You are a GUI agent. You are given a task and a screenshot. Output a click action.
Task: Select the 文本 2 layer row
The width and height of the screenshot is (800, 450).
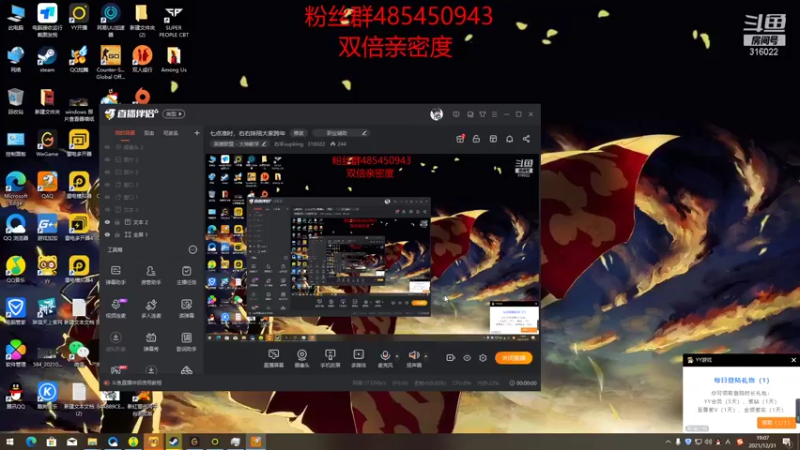click(152, 222)
